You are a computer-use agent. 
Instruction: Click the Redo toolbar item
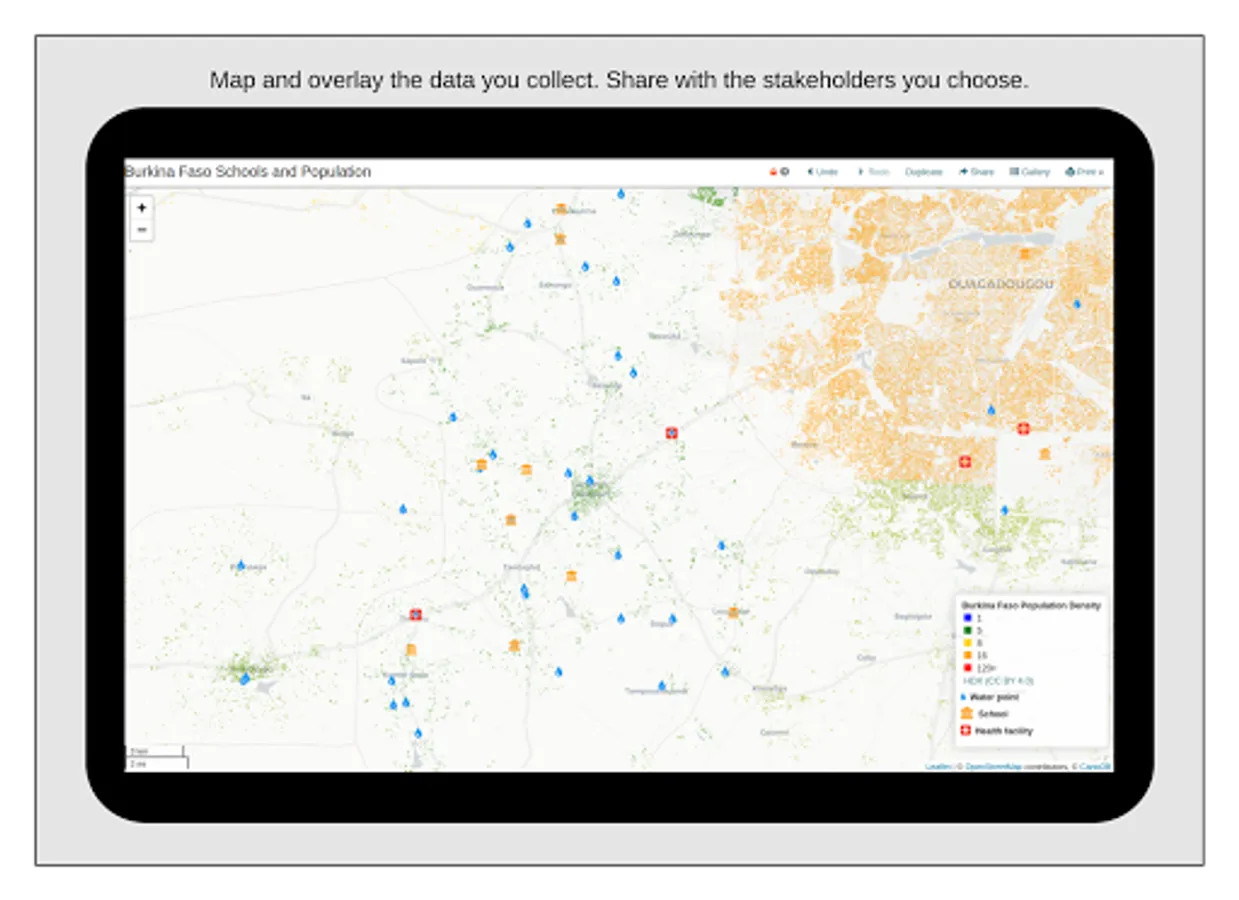(x=872, y=172)
